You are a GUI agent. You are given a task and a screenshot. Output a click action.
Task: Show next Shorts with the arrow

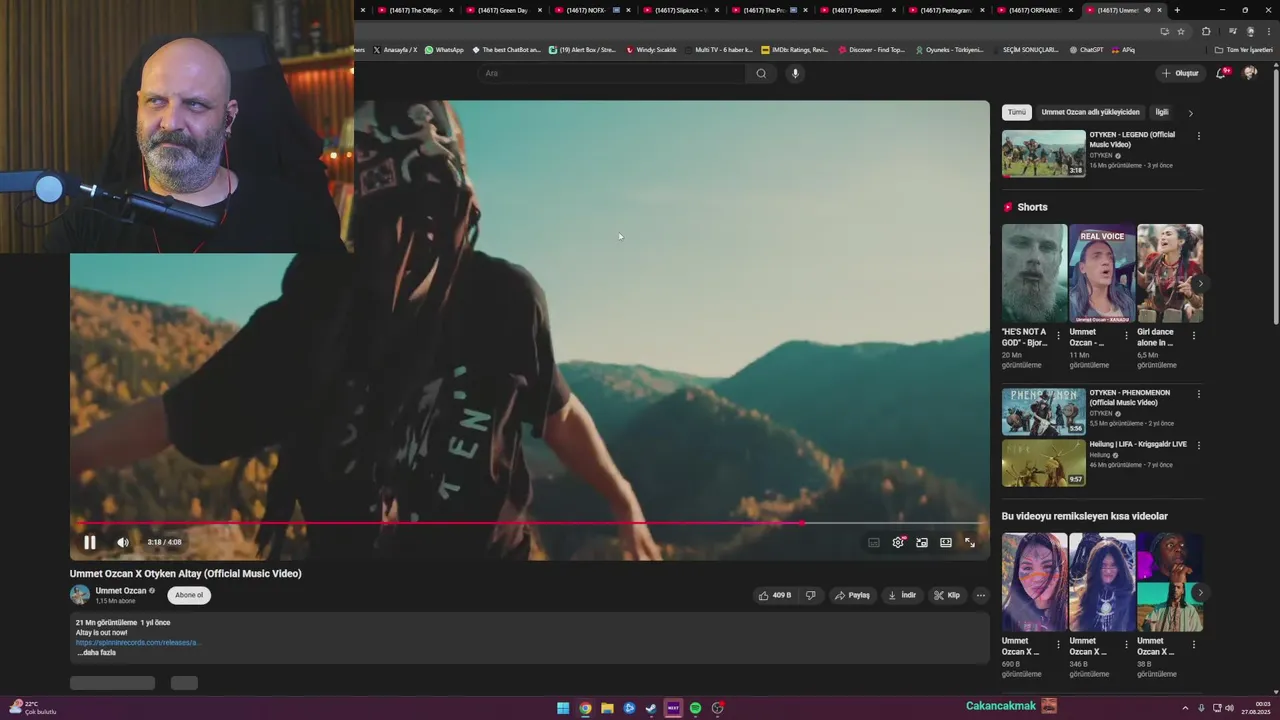1200,284
